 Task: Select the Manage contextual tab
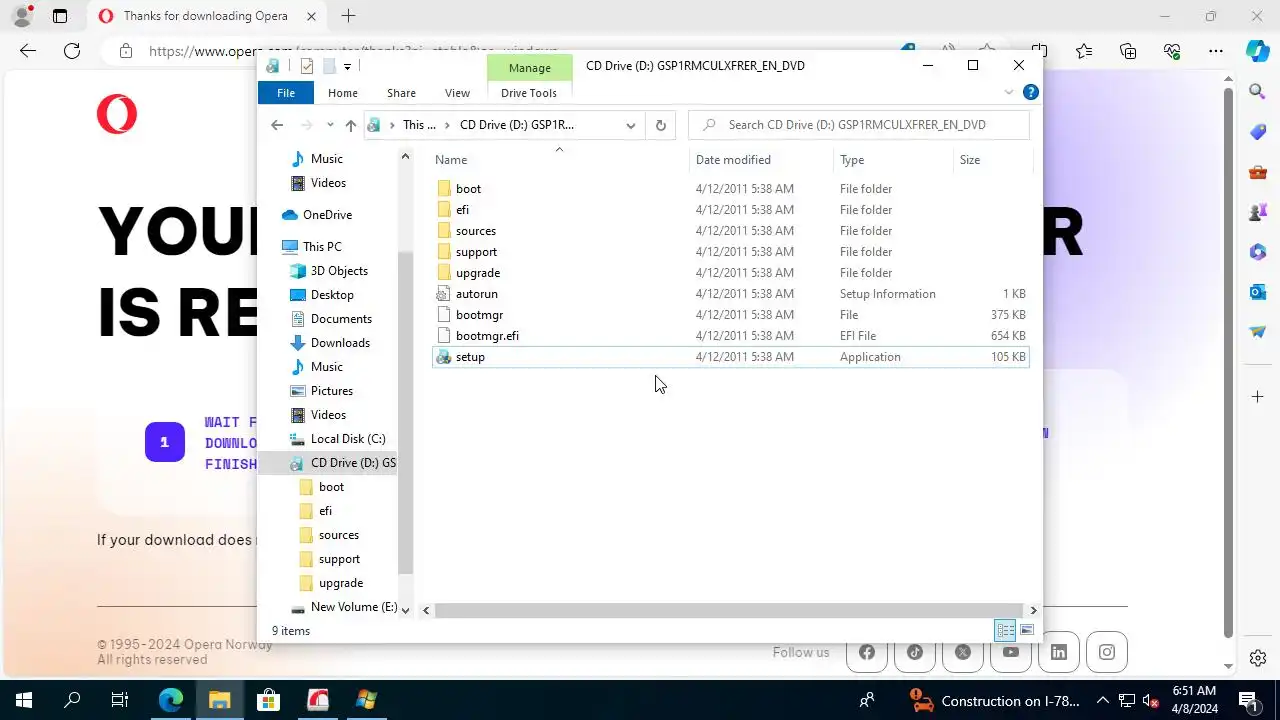[x=529, y=67]
